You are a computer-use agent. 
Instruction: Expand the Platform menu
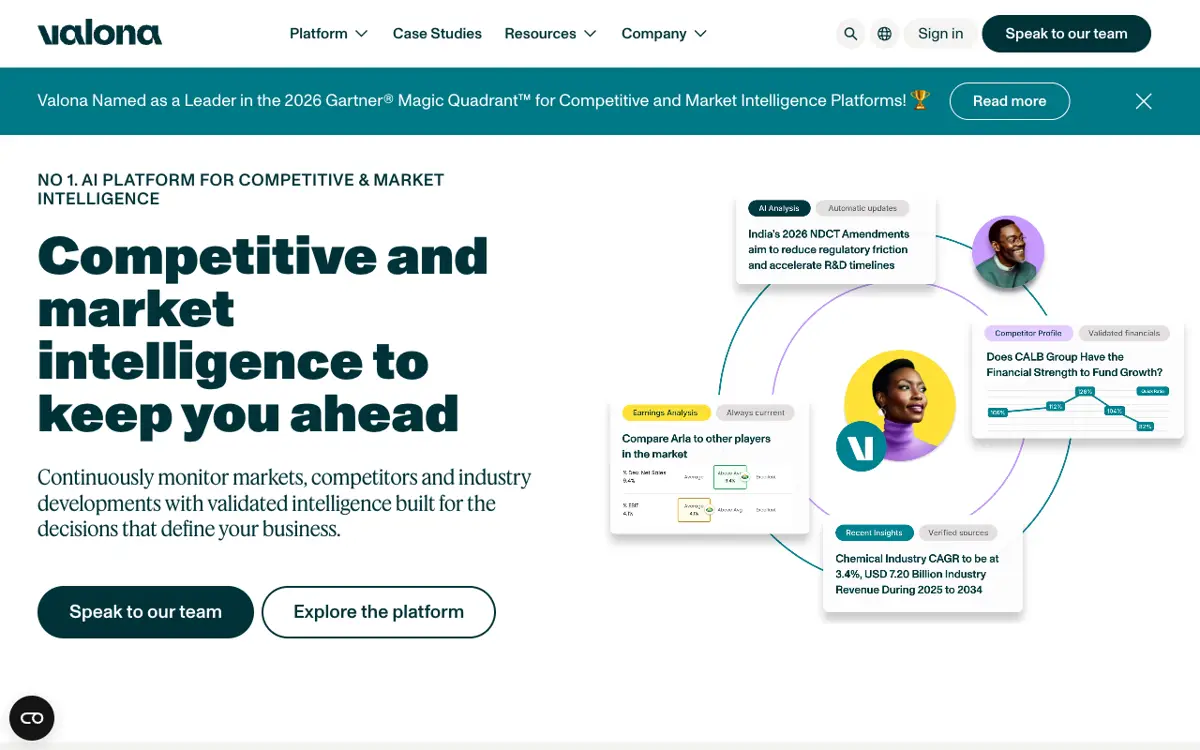click(x=329, y=34)
